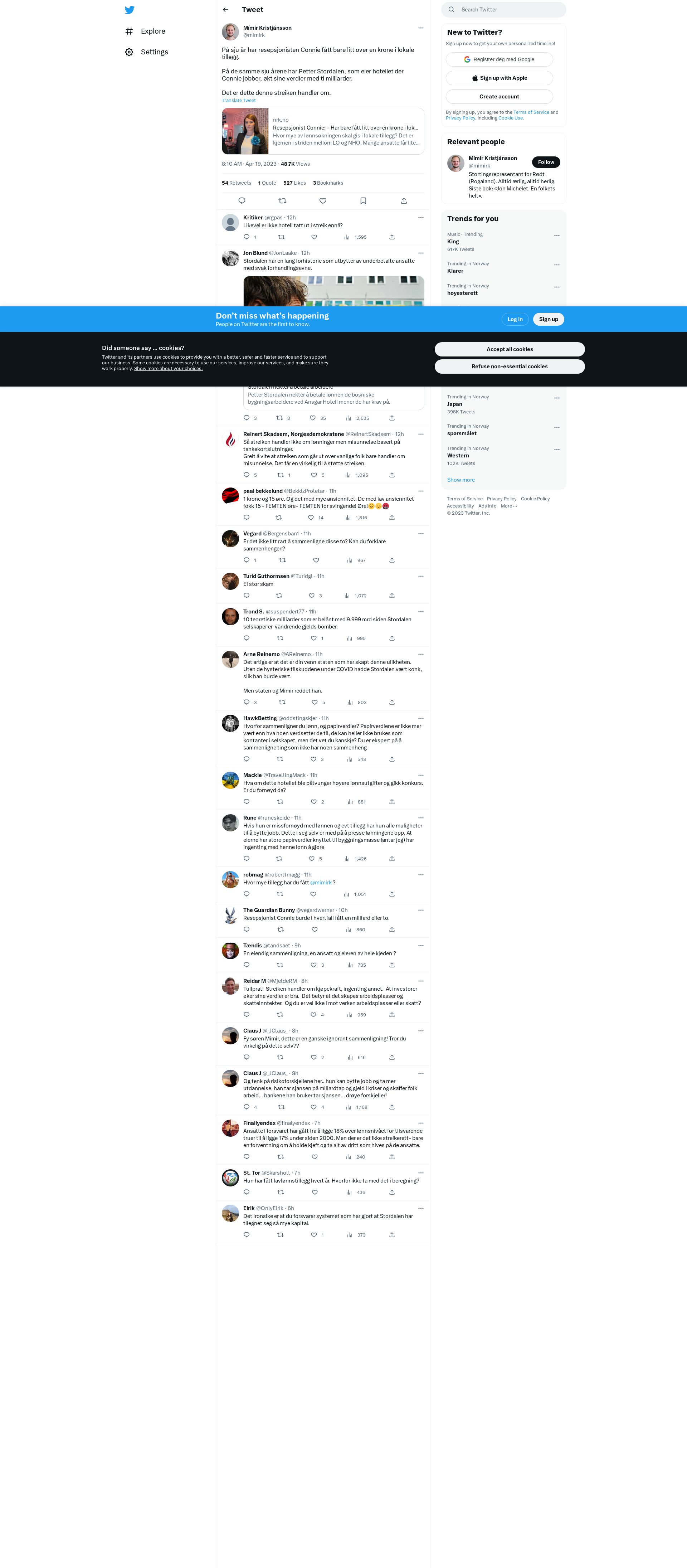687x1568 pixels.
Task: Click the Twitter bird logo
Action: (130, 10)
